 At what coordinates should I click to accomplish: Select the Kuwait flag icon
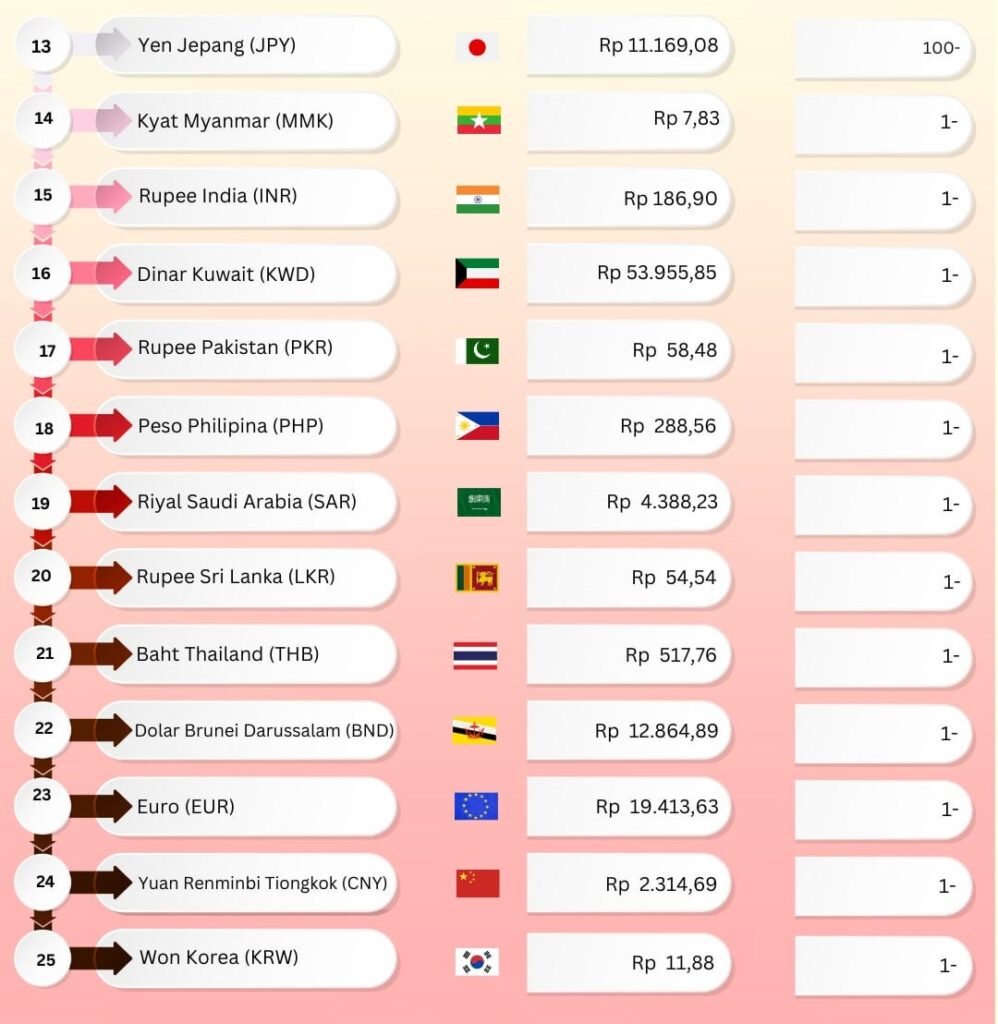[x=477, y=274]
